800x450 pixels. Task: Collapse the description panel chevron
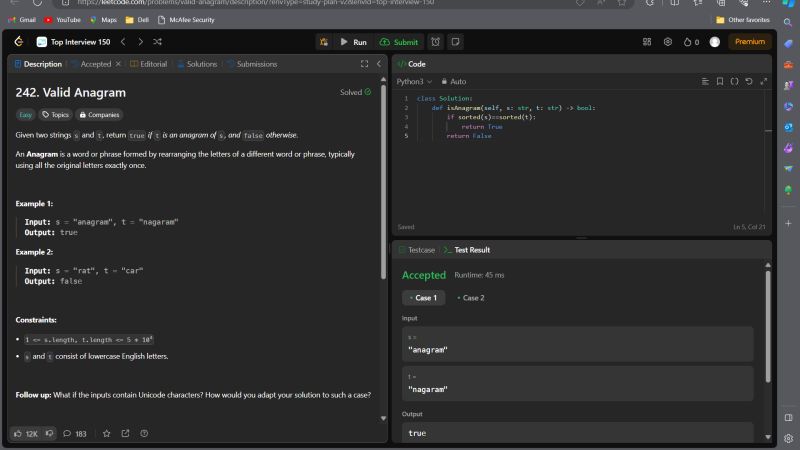pyautogui.click(x=379, y=64)
